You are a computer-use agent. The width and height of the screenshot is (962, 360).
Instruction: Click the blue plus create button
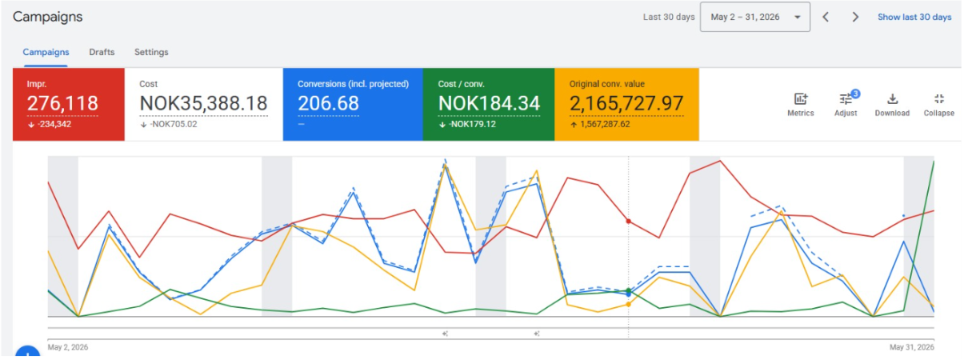click(x=27, y=353)
